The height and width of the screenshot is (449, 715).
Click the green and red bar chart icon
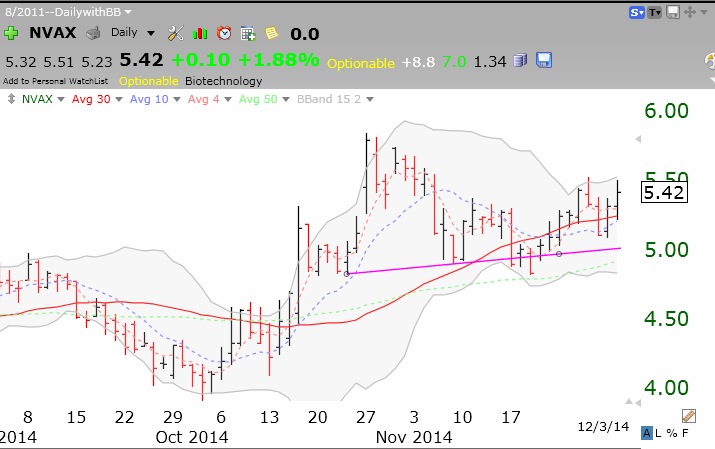(x=200, y=33)
